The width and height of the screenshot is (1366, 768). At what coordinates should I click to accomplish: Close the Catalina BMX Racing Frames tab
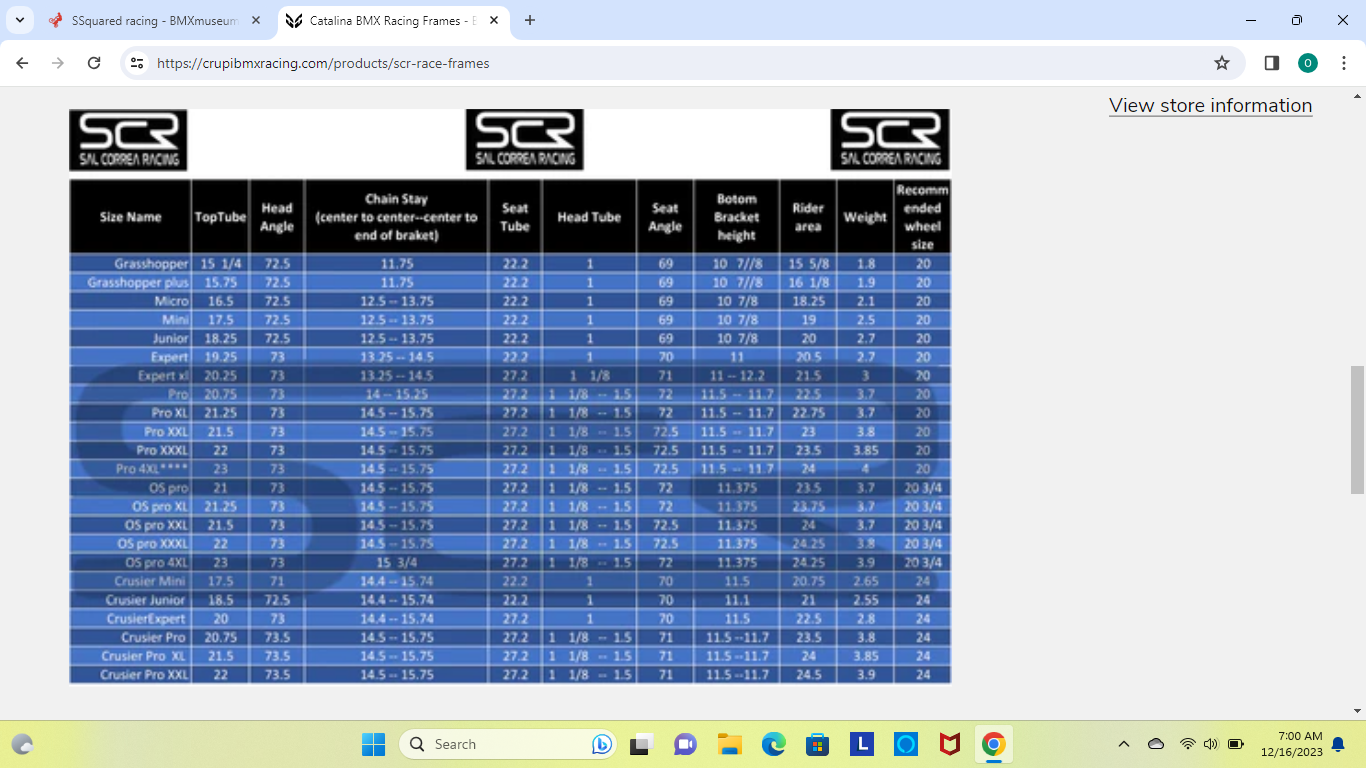tap(492, 20)
